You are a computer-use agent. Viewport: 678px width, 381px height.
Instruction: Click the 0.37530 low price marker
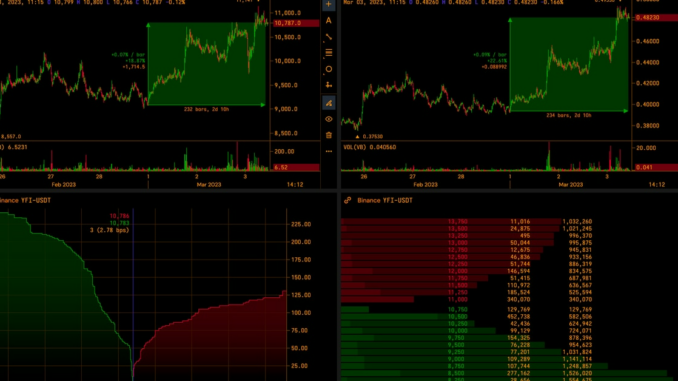click(369, 137)
